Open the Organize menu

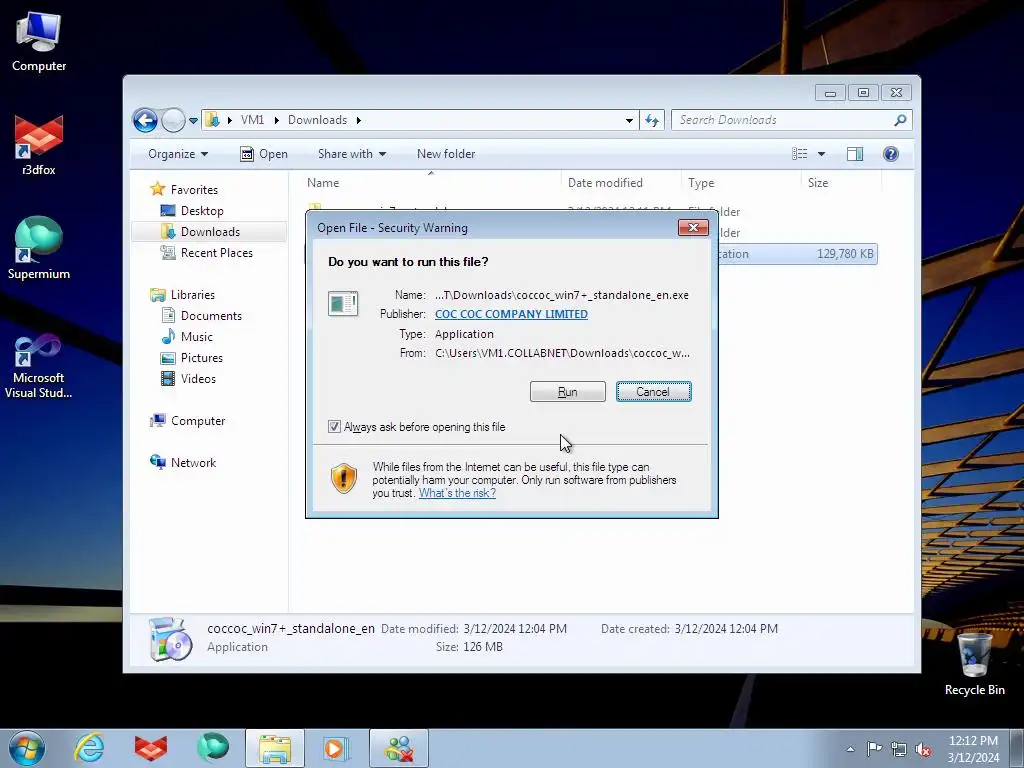point(178,154)
